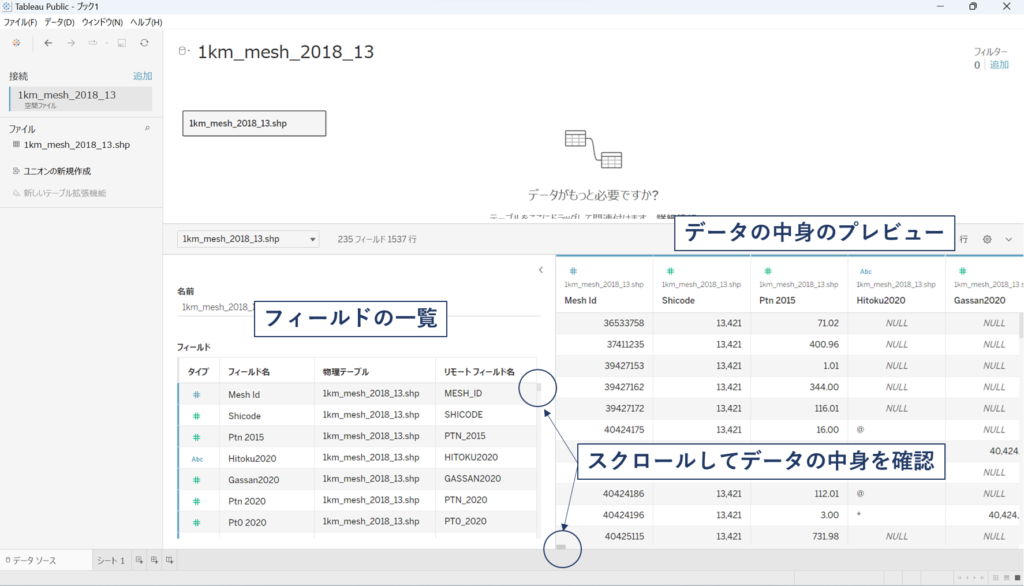This screenshot has width=1024, height=586.
Task: Add a new story from the bottom tab bar
Action: pos(171,561)
